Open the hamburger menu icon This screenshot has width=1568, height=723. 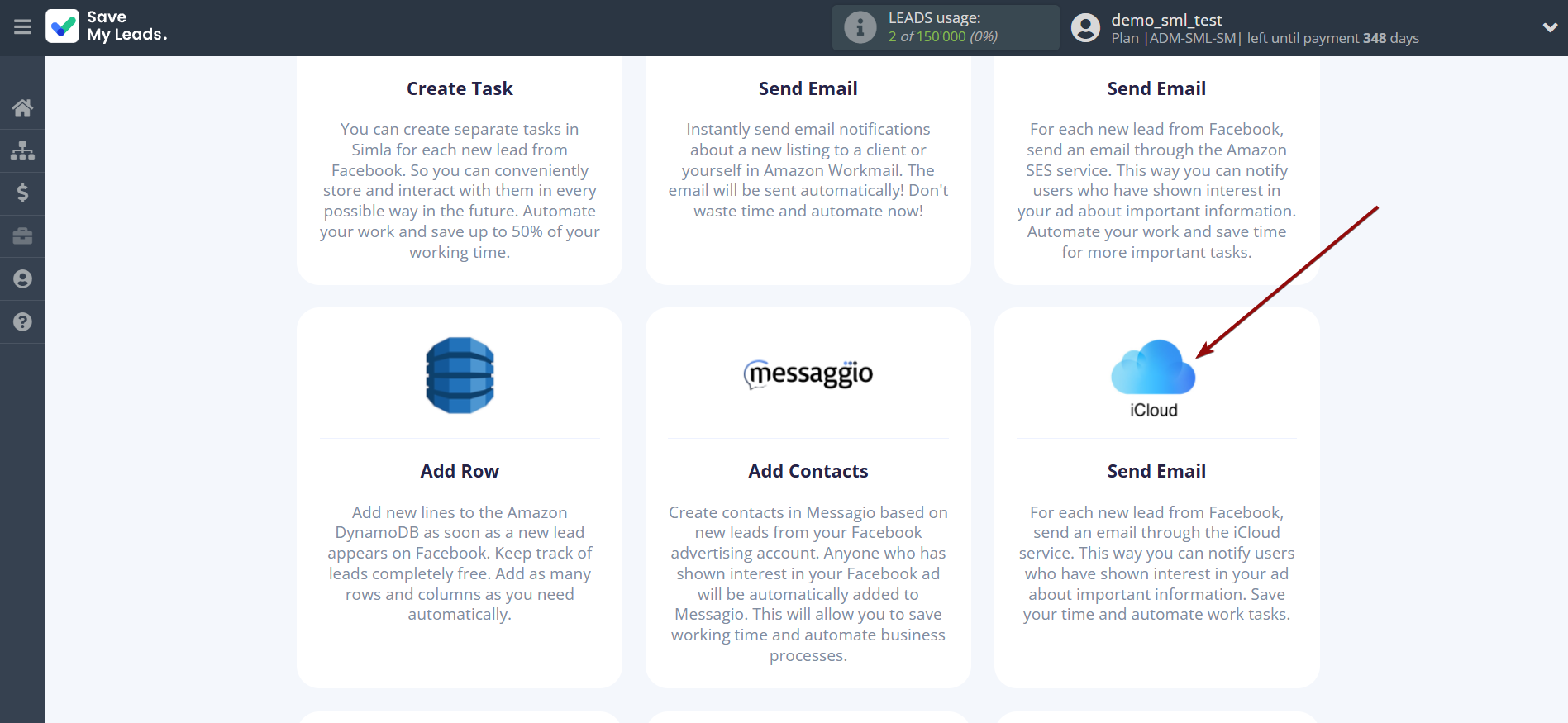(x=22, y=27)
